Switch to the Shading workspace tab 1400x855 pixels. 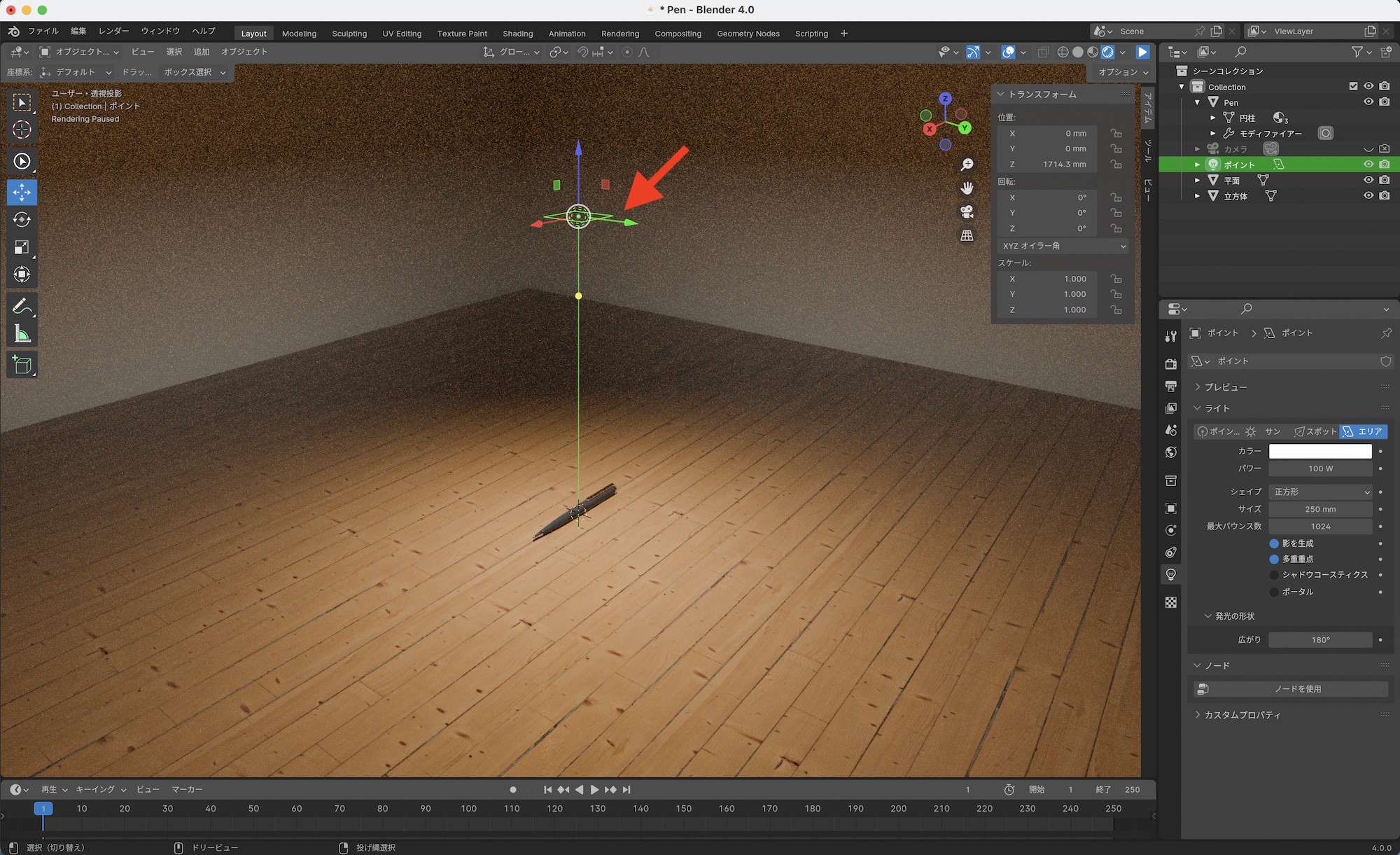click(517, 34)
